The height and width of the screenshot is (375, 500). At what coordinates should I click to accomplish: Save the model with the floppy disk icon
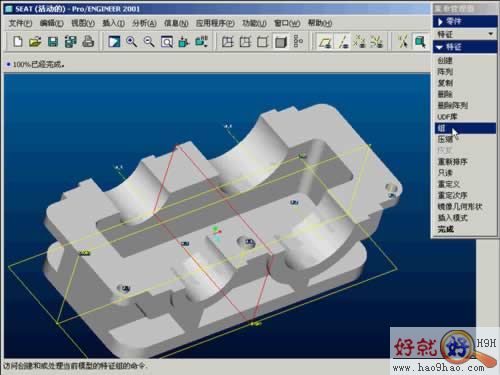click(x=53, y=42)
